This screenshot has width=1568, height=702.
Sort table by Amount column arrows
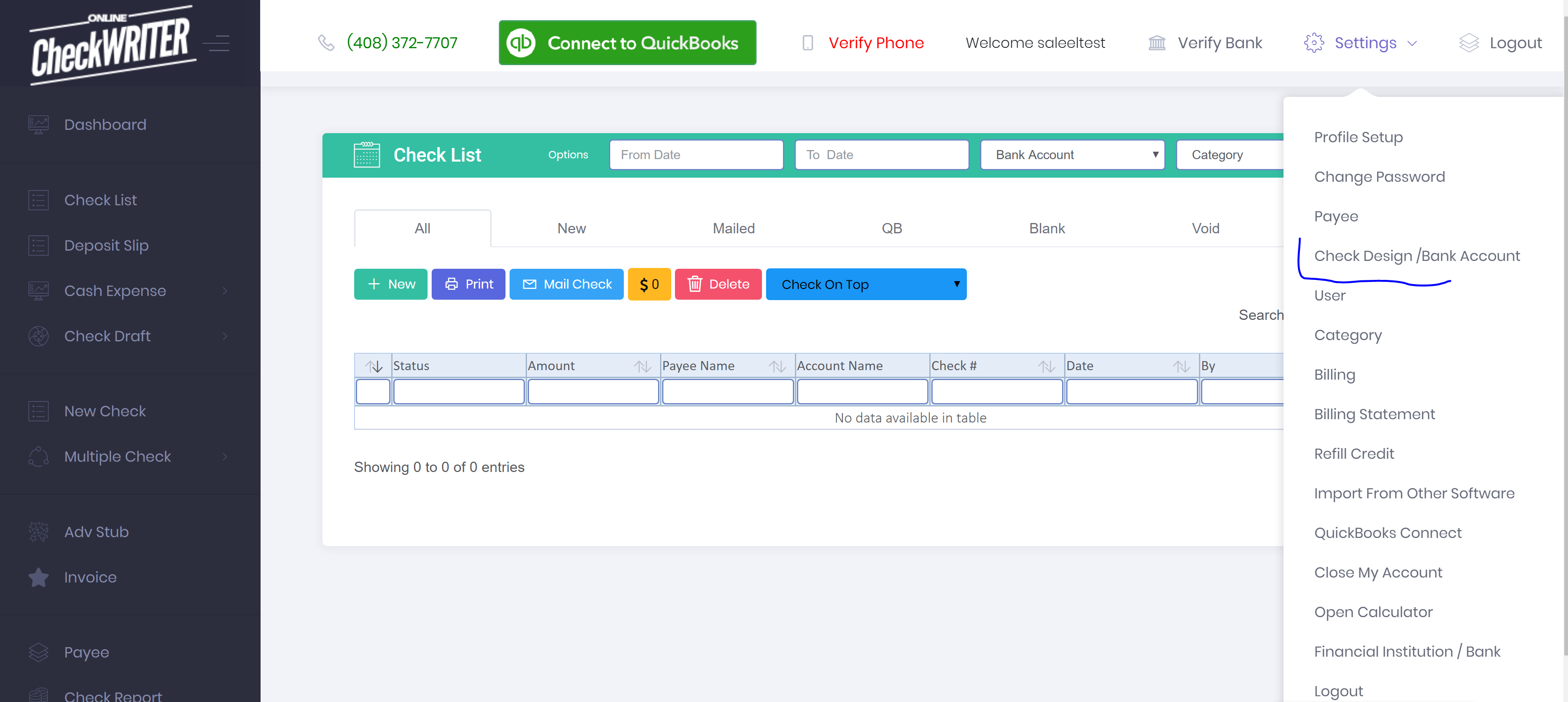pos(642,366)
